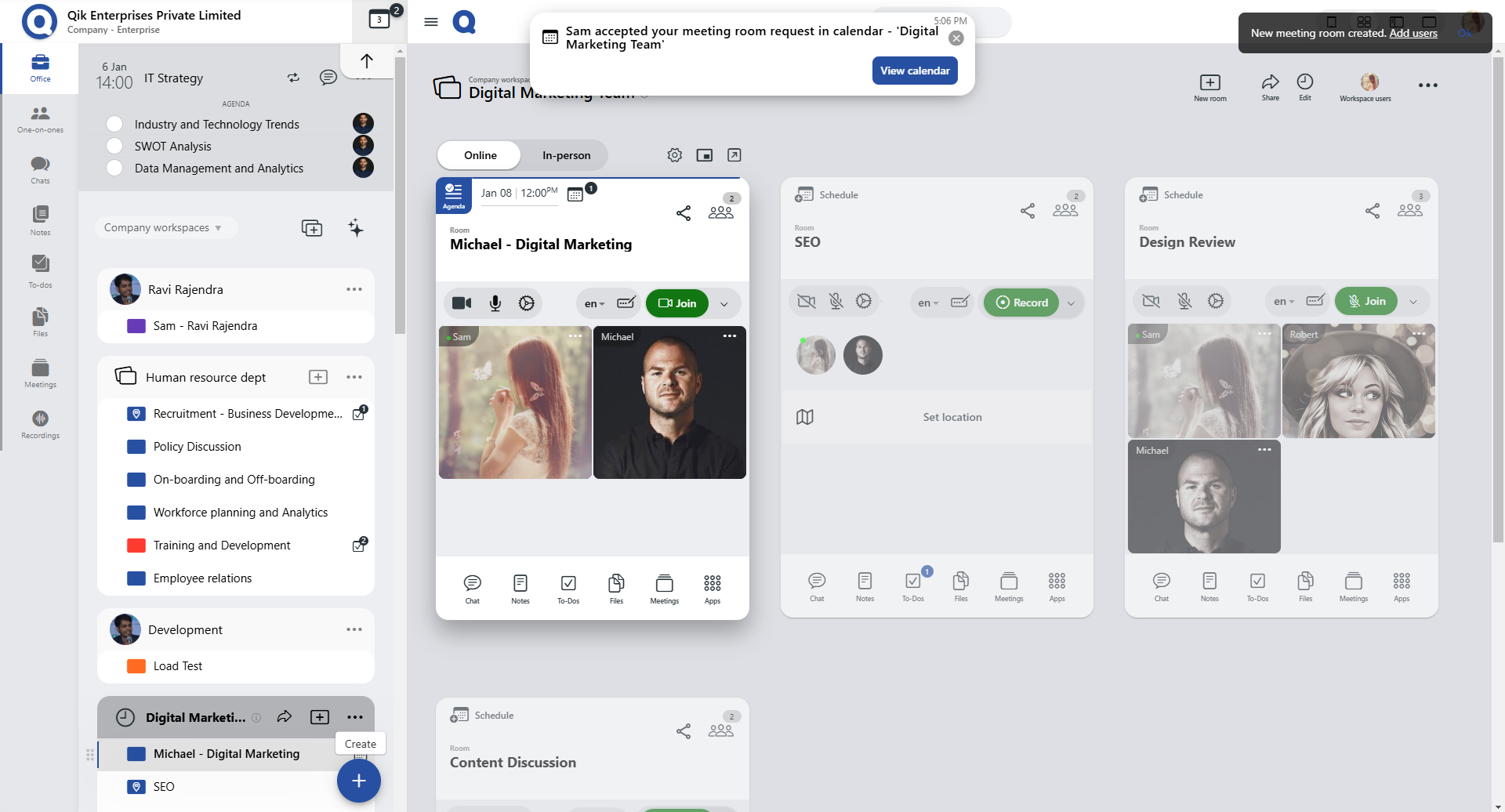The width and height of the screenshot is (1505, 812).
Task: Select the Online tab
Action: 480,155
